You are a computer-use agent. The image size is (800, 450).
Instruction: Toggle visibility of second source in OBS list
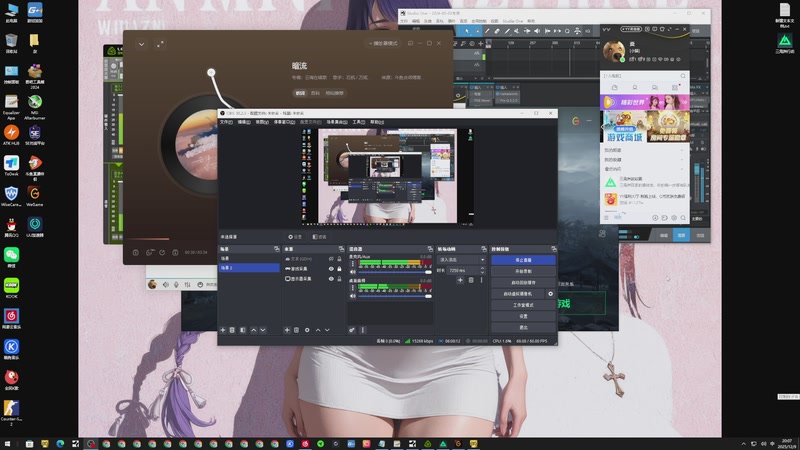[x=331, y=269]
